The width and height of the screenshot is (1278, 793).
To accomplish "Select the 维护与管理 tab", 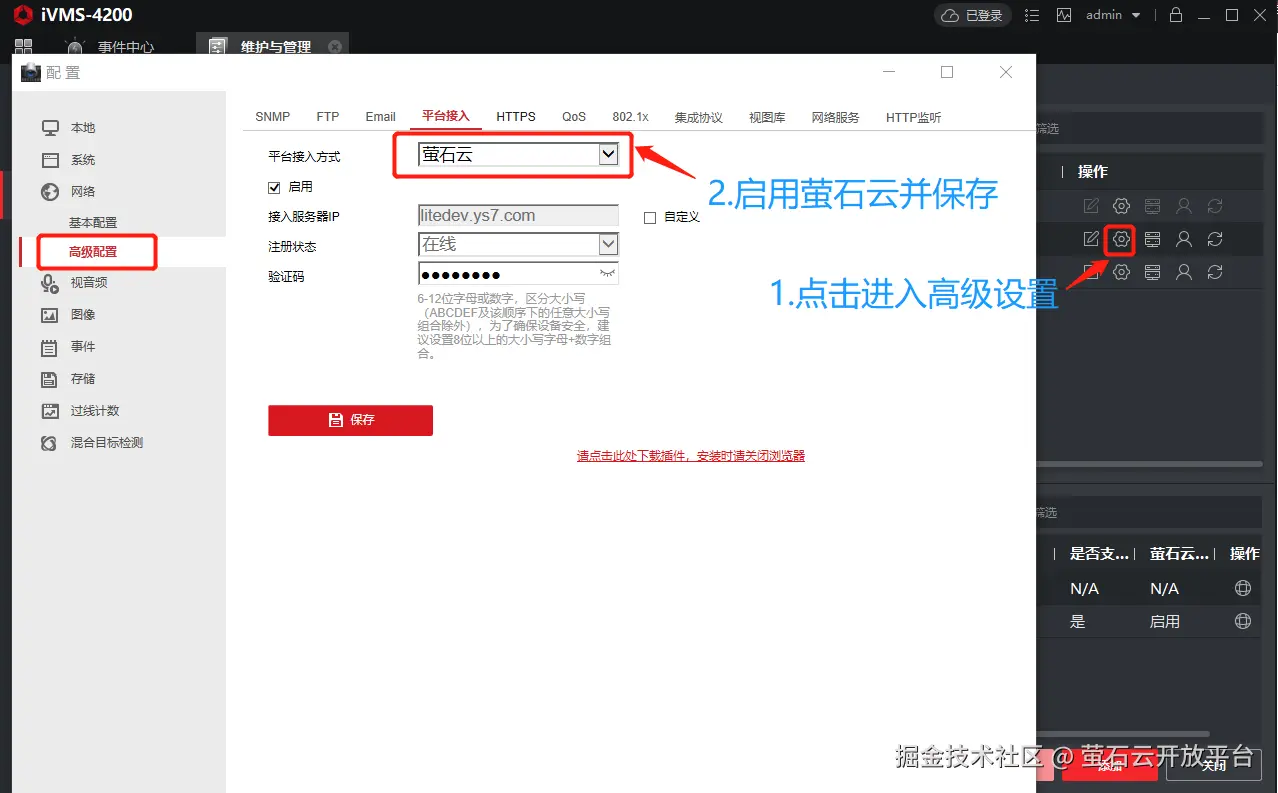I will point(270,47).
